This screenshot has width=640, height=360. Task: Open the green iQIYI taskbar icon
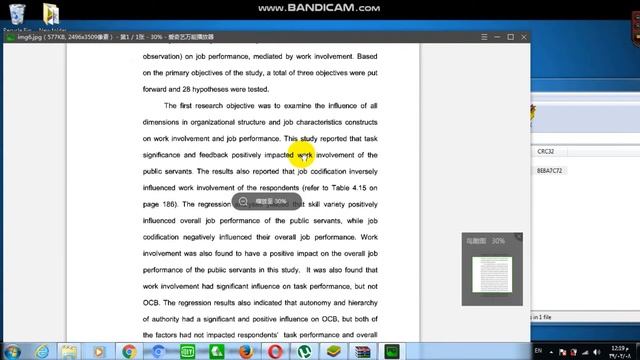[187, 351]
